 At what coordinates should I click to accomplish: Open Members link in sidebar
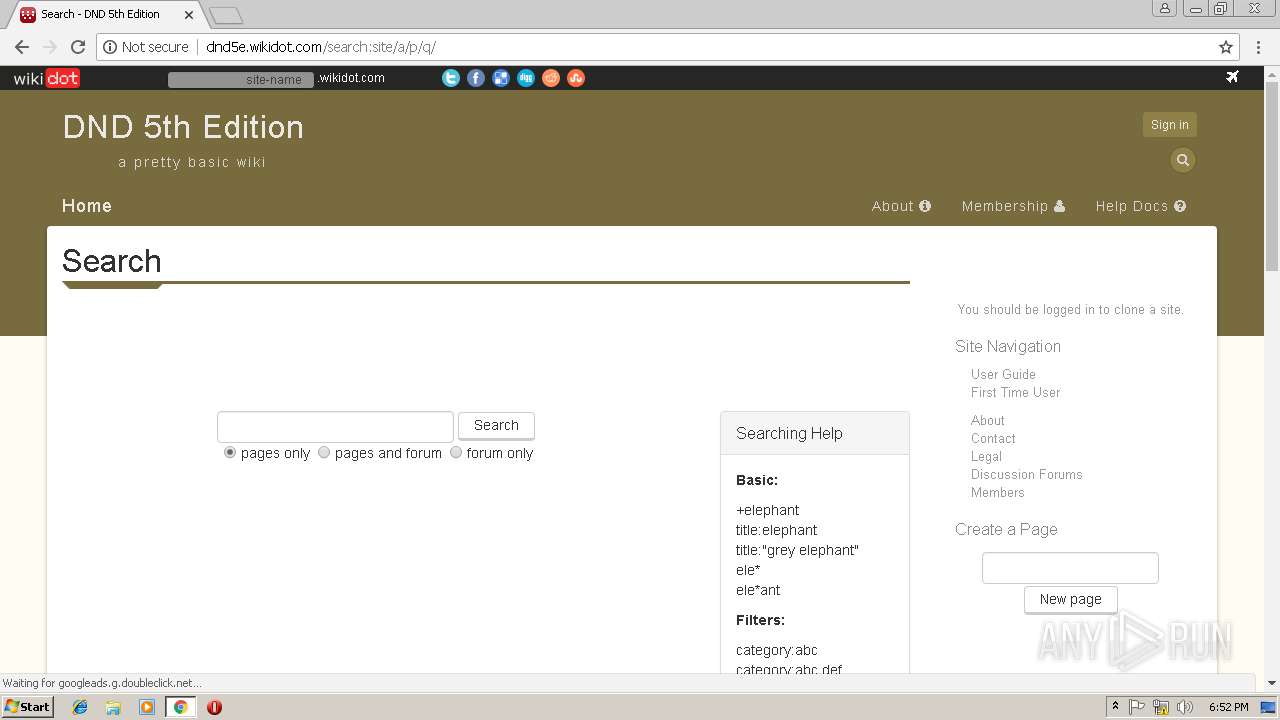[x=997, y=492]
